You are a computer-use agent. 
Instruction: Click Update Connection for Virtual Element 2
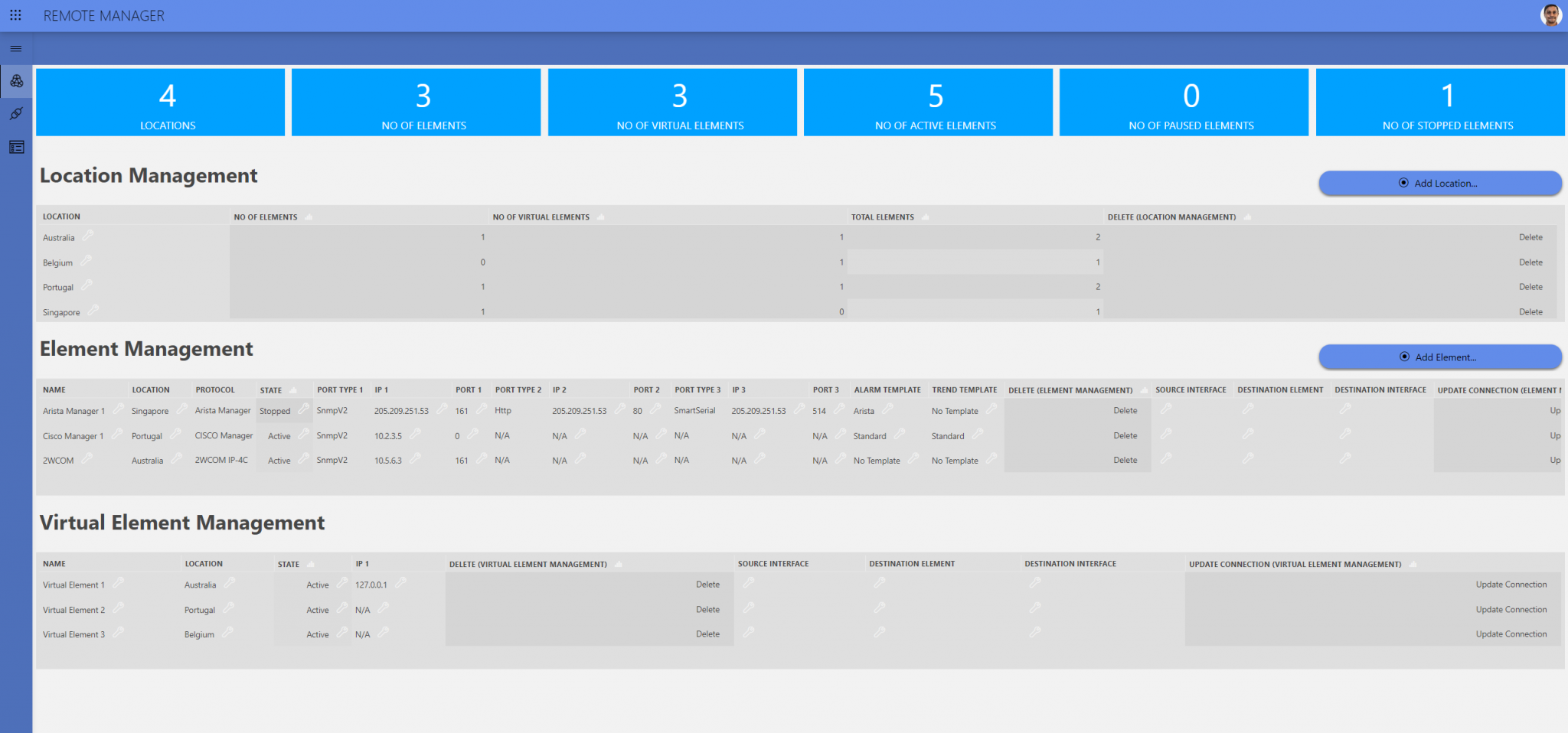[1512, 609]
